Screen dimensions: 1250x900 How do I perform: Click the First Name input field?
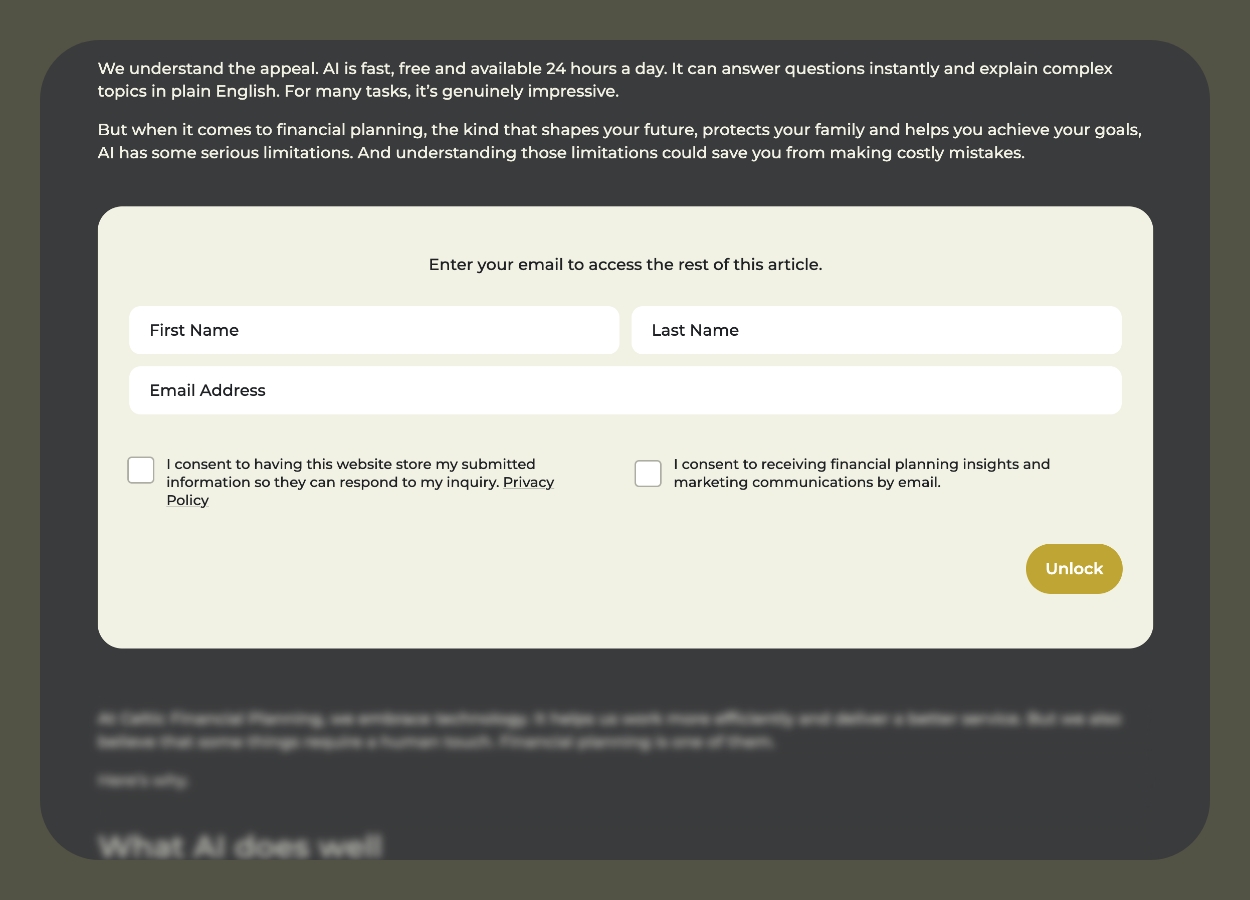click(374, 330)
